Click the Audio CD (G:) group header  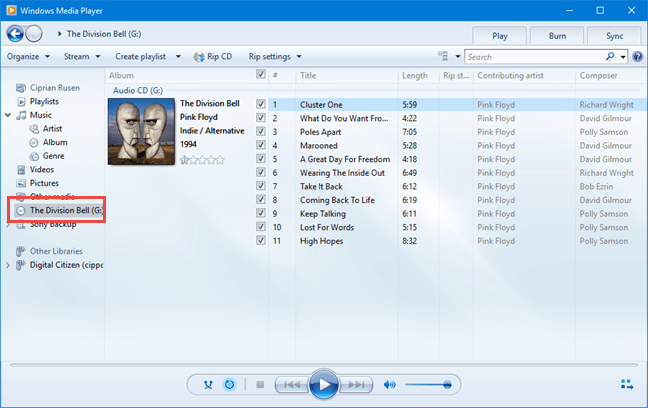coord(138,91)
